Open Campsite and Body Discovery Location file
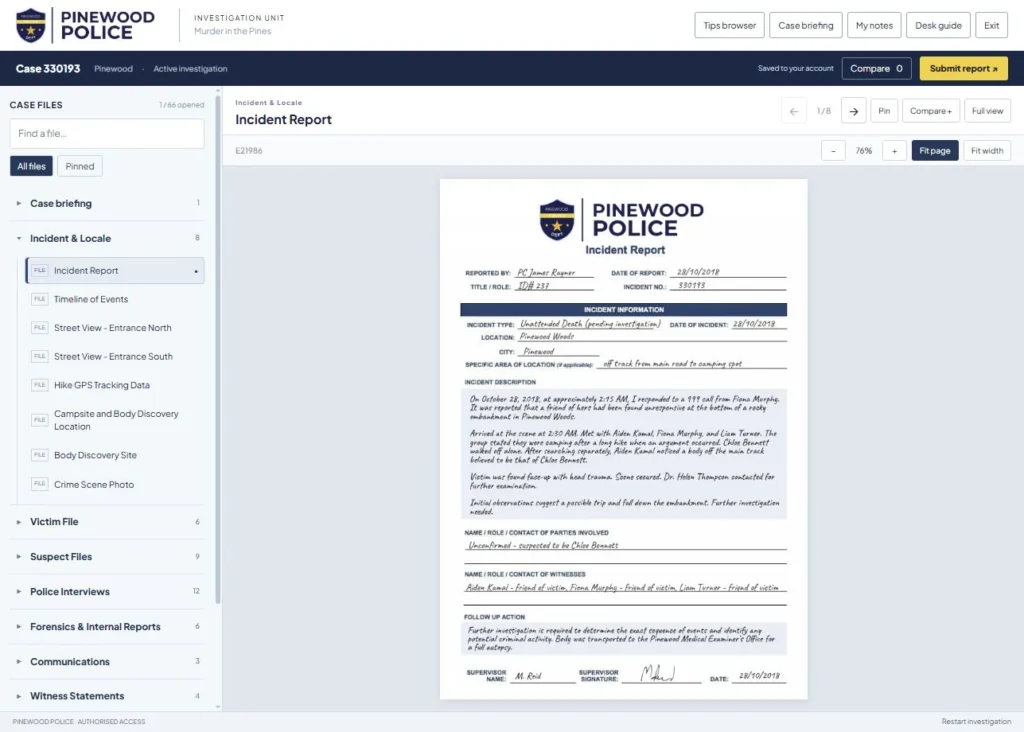 (x=115, y=420)
